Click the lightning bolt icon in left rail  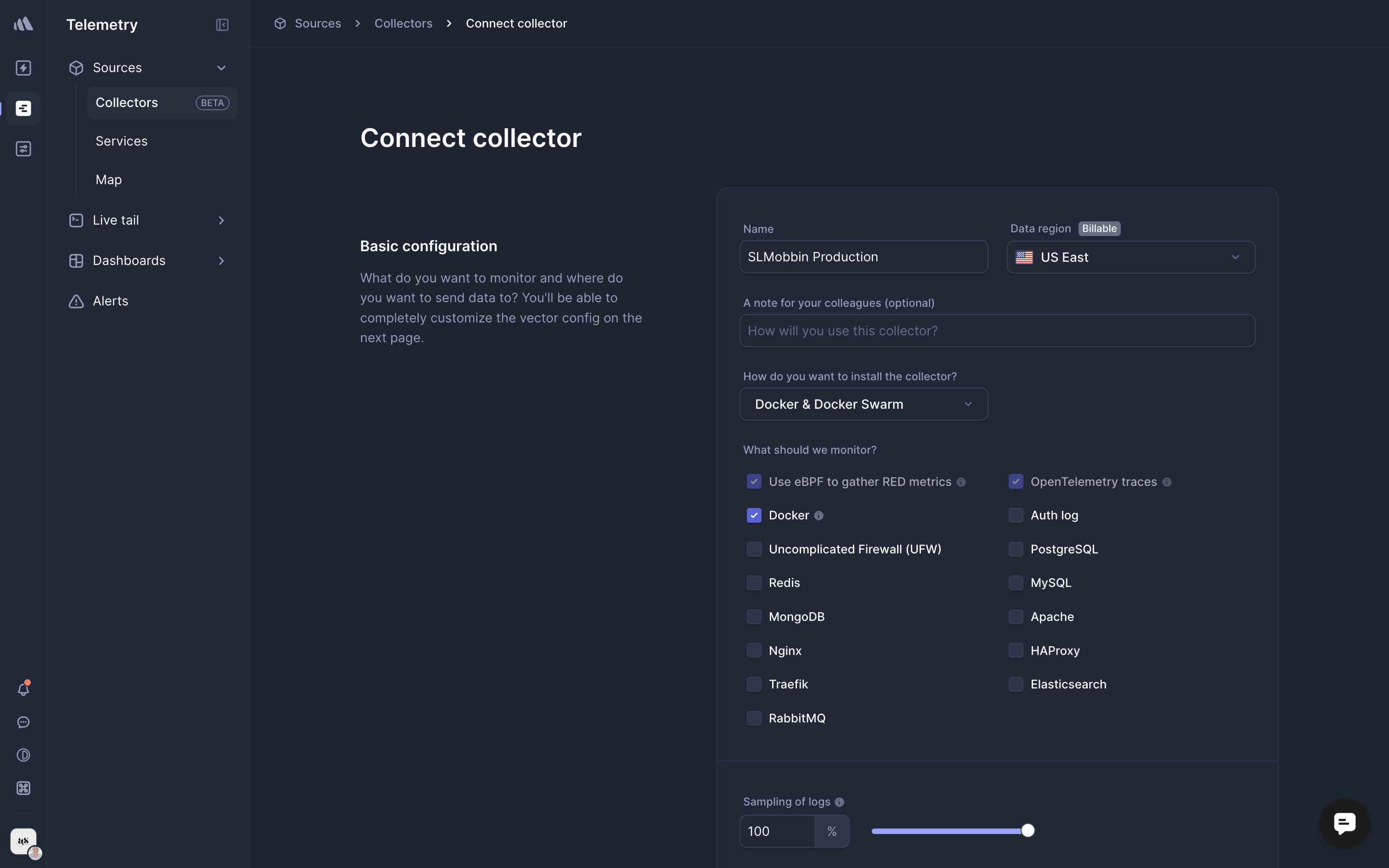coord(23,68)
